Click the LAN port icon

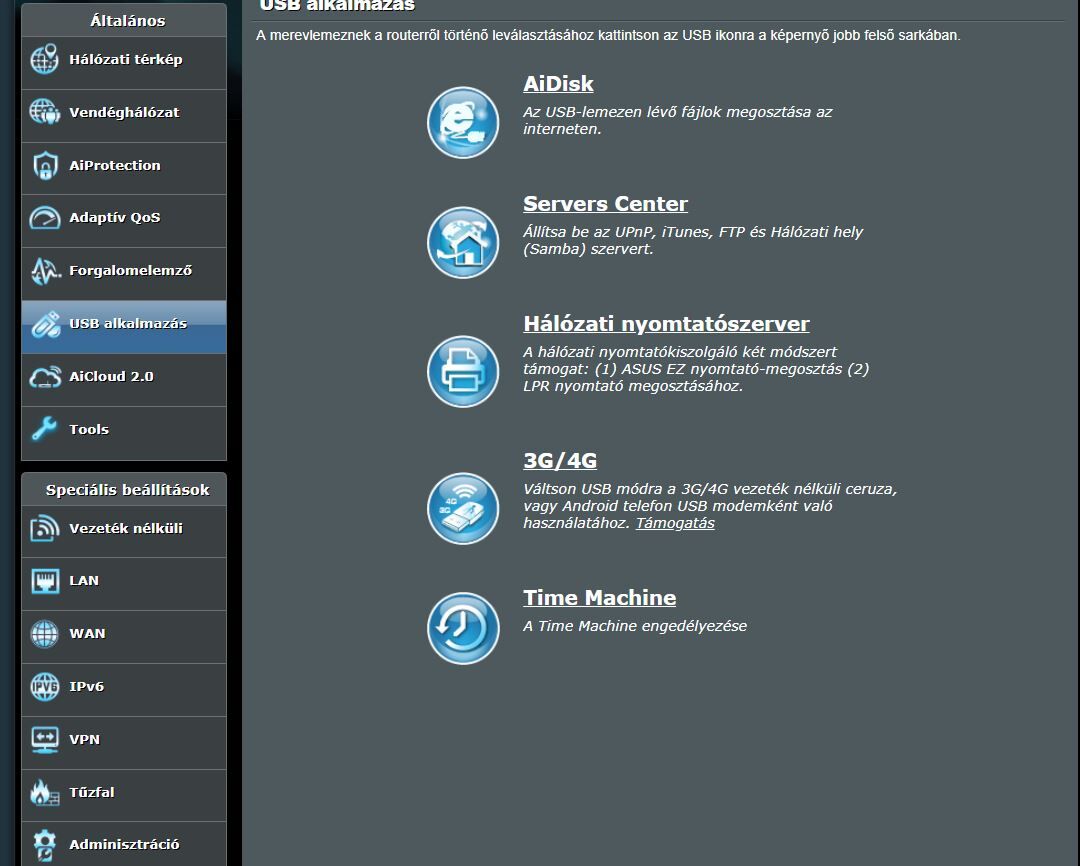tap(45, 581)
